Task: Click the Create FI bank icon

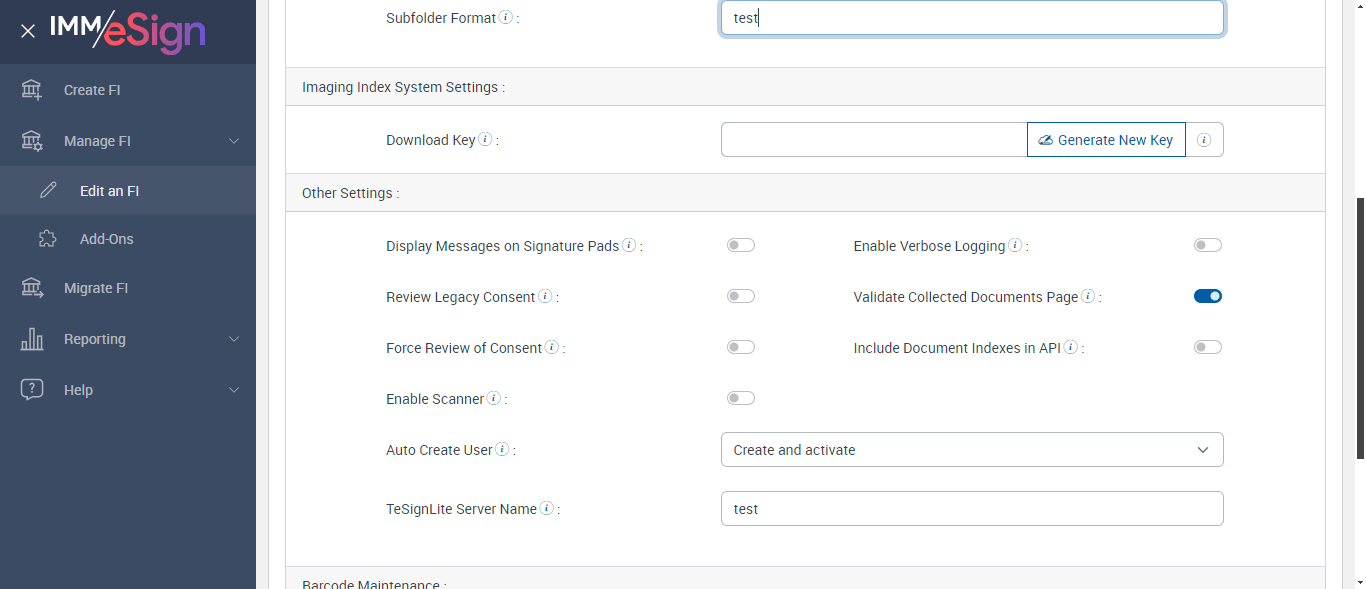Action: tap(32, 90)
